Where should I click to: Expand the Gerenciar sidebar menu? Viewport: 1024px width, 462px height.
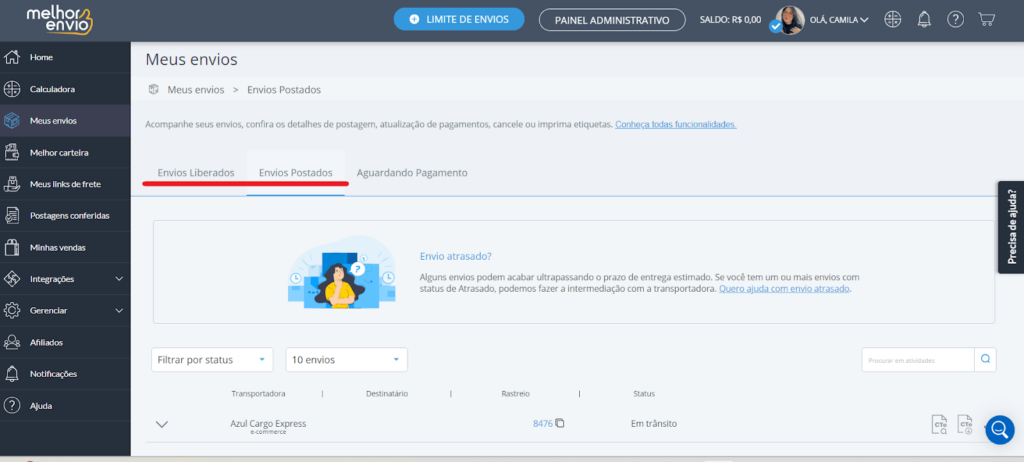coord(65,310)
